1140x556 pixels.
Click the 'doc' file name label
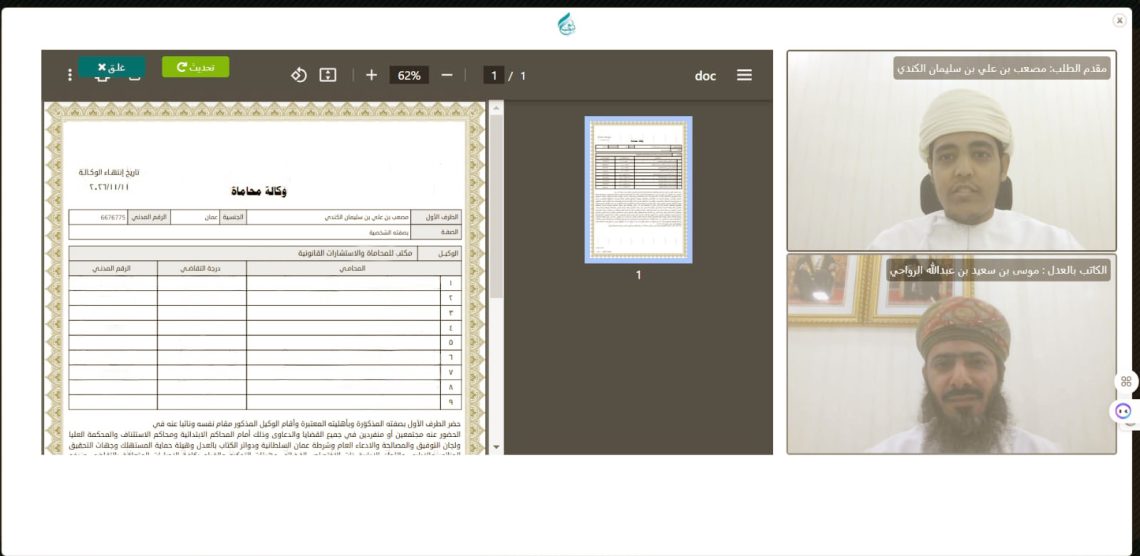point(705,76)
